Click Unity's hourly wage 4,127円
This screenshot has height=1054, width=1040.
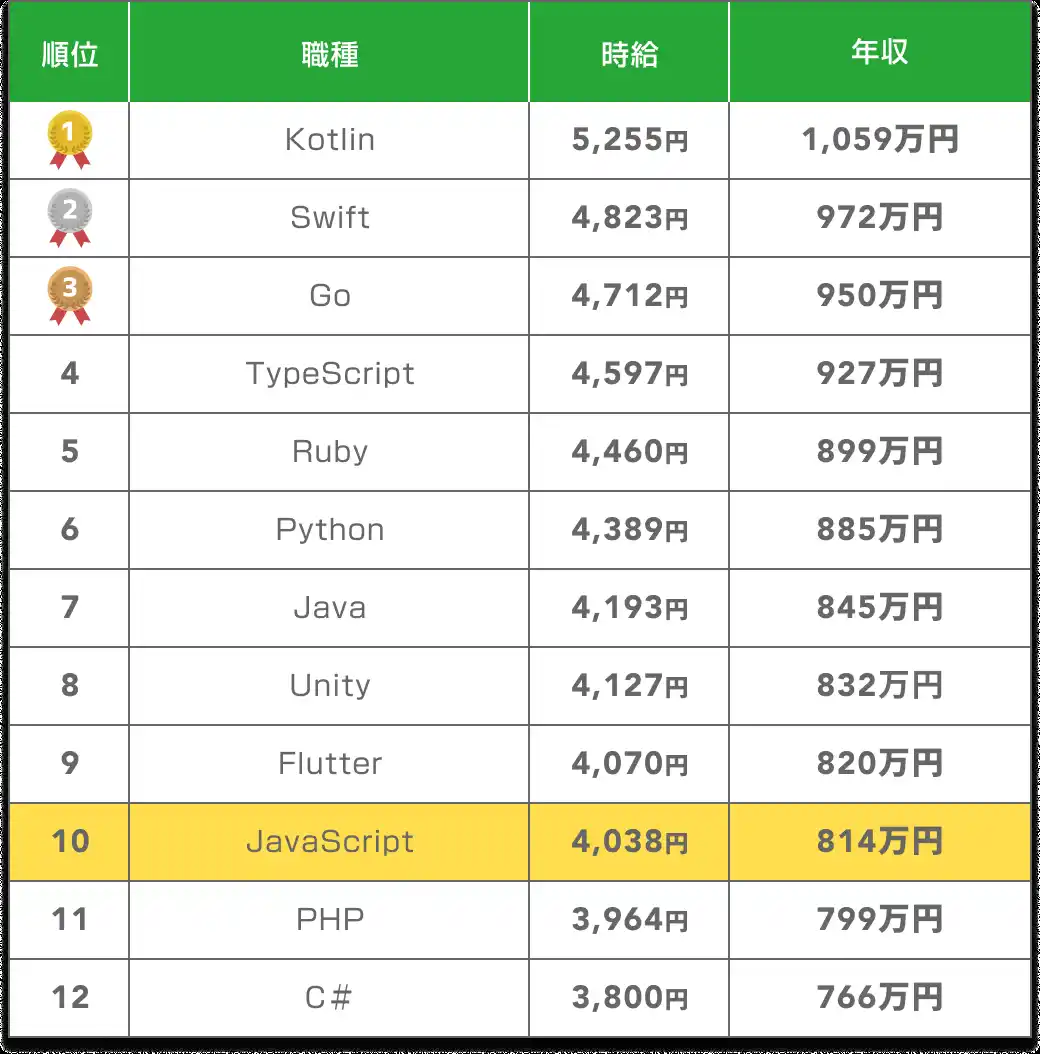(x=629, y=686)
